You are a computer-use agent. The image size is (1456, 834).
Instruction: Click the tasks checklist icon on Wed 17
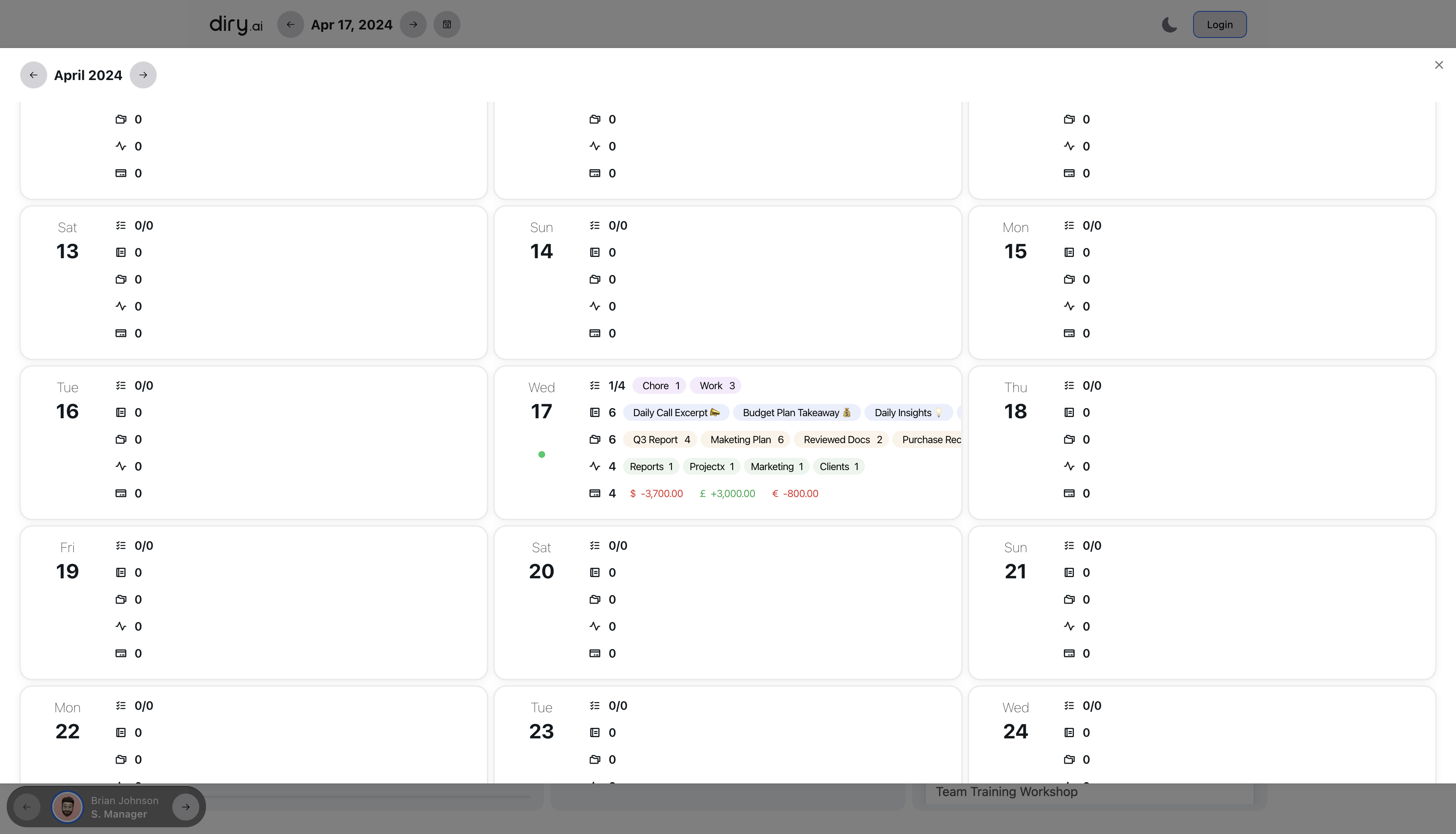coord(594,385)
